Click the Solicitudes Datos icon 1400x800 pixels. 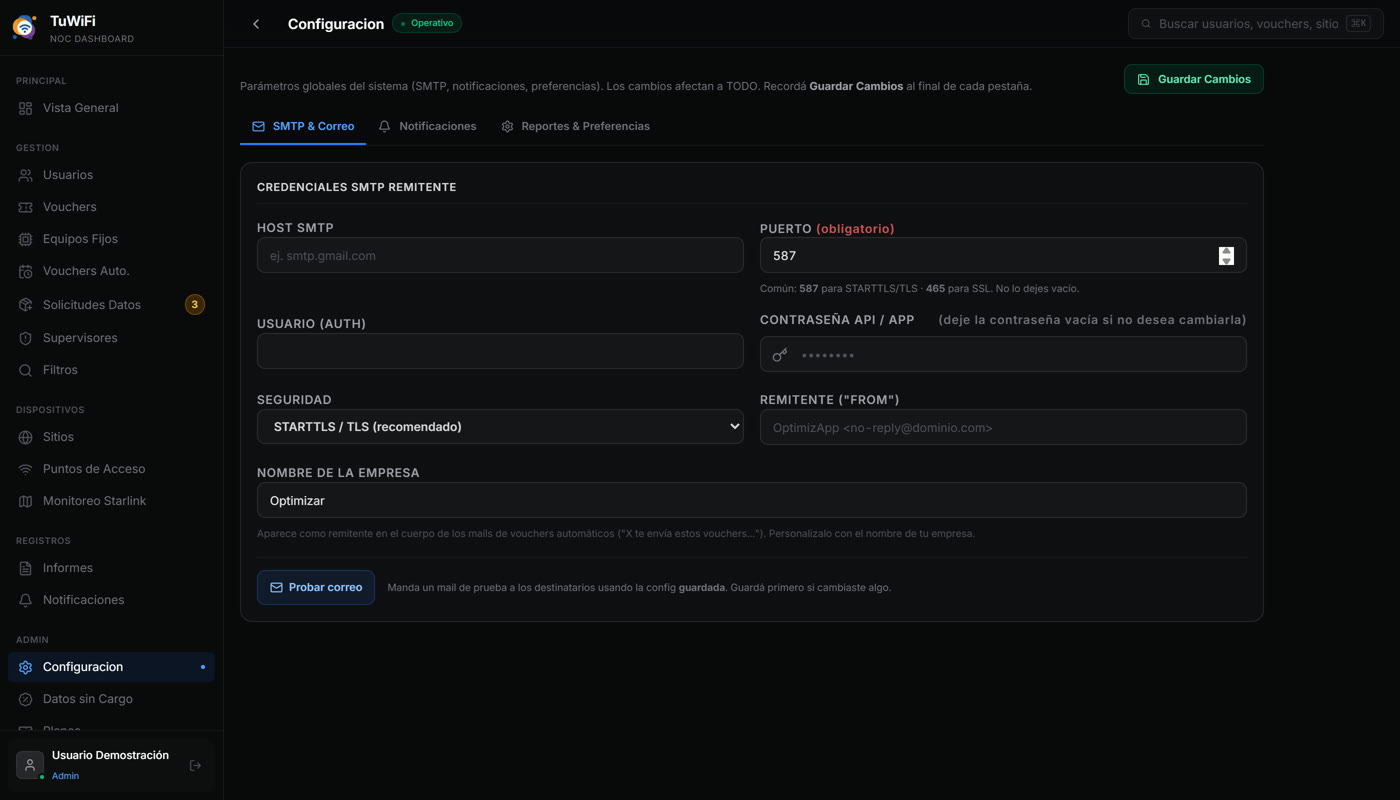click(26, 305)
